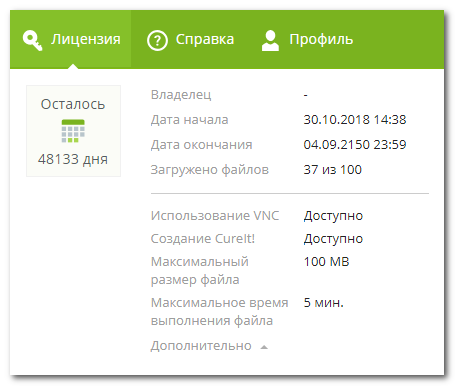The height and width of the screenshot is (386, 455).
Task: Click the Загружено файлов label
Action: tap(210, 170)
